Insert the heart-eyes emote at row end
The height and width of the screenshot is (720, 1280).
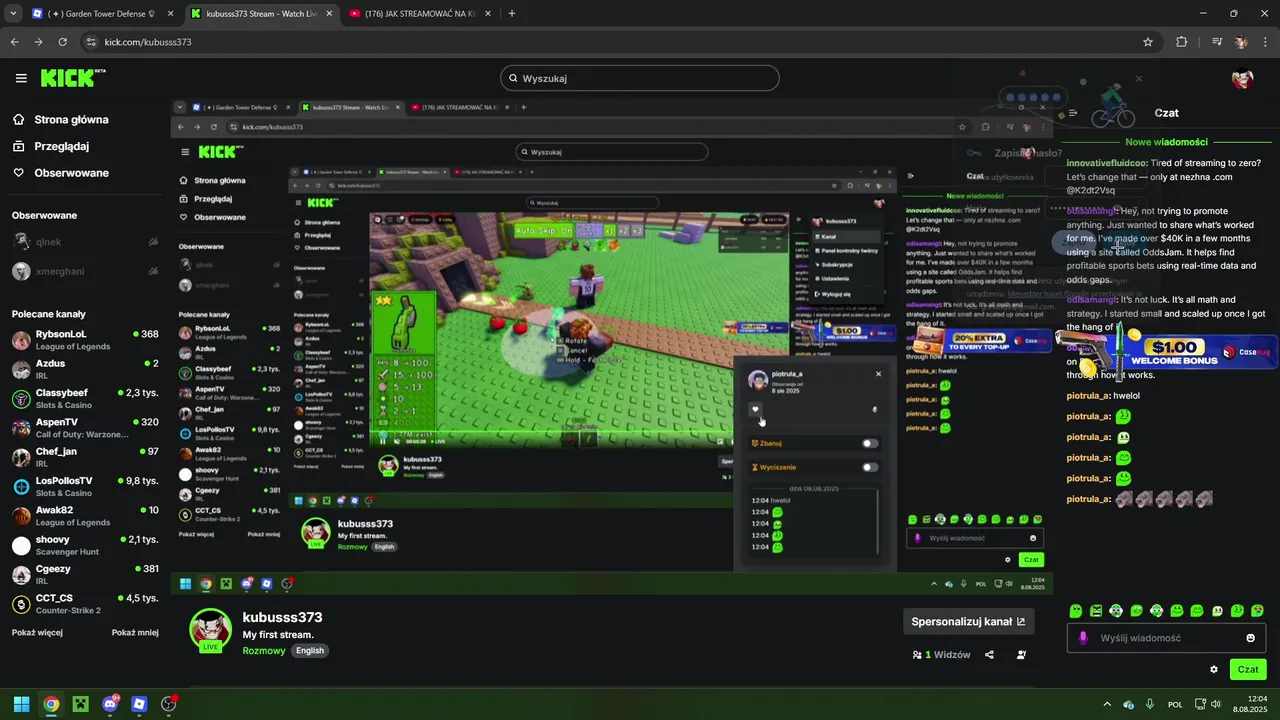click(1257, 611)
